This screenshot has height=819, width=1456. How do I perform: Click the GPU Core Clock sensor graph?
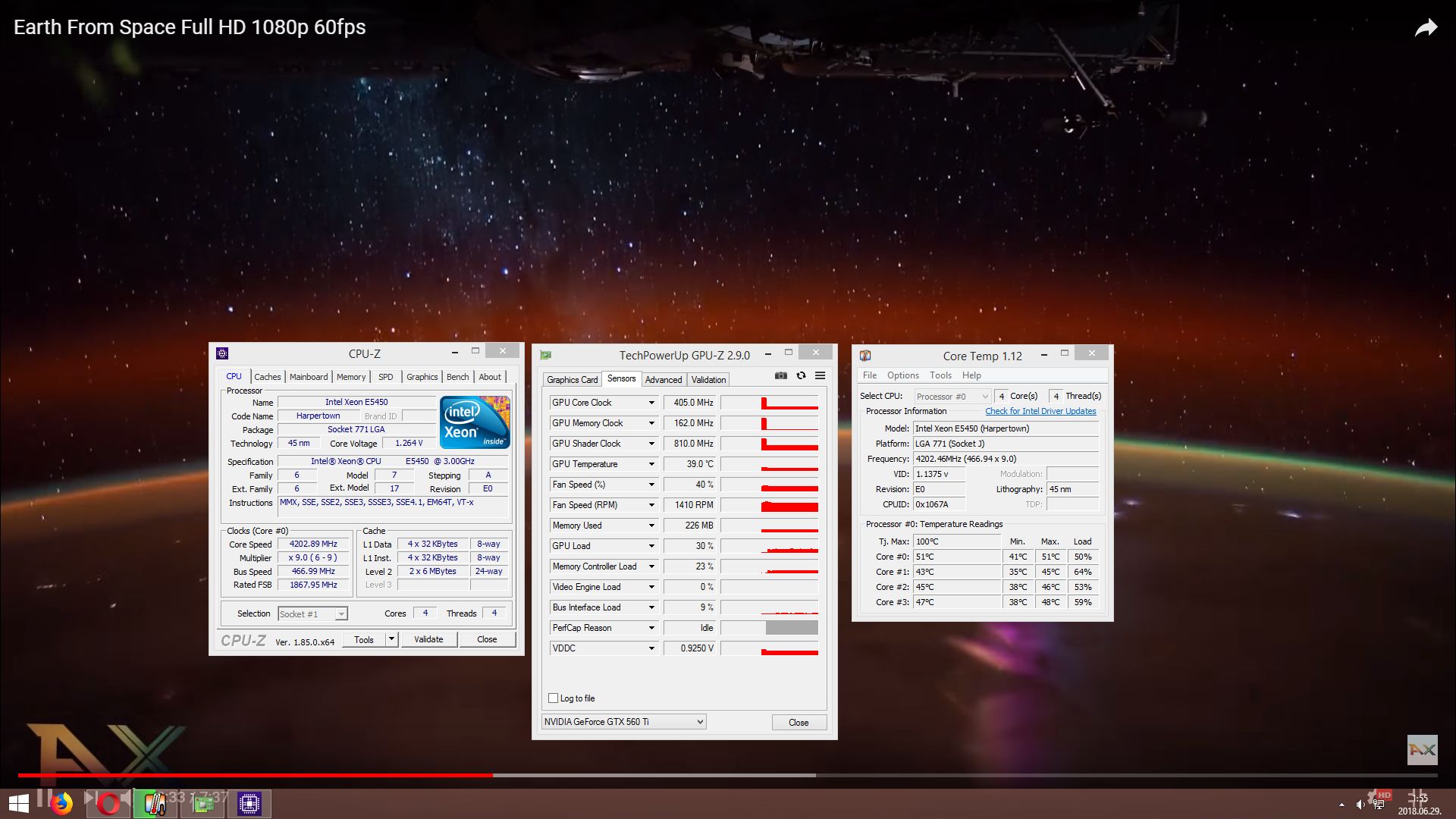770,403
